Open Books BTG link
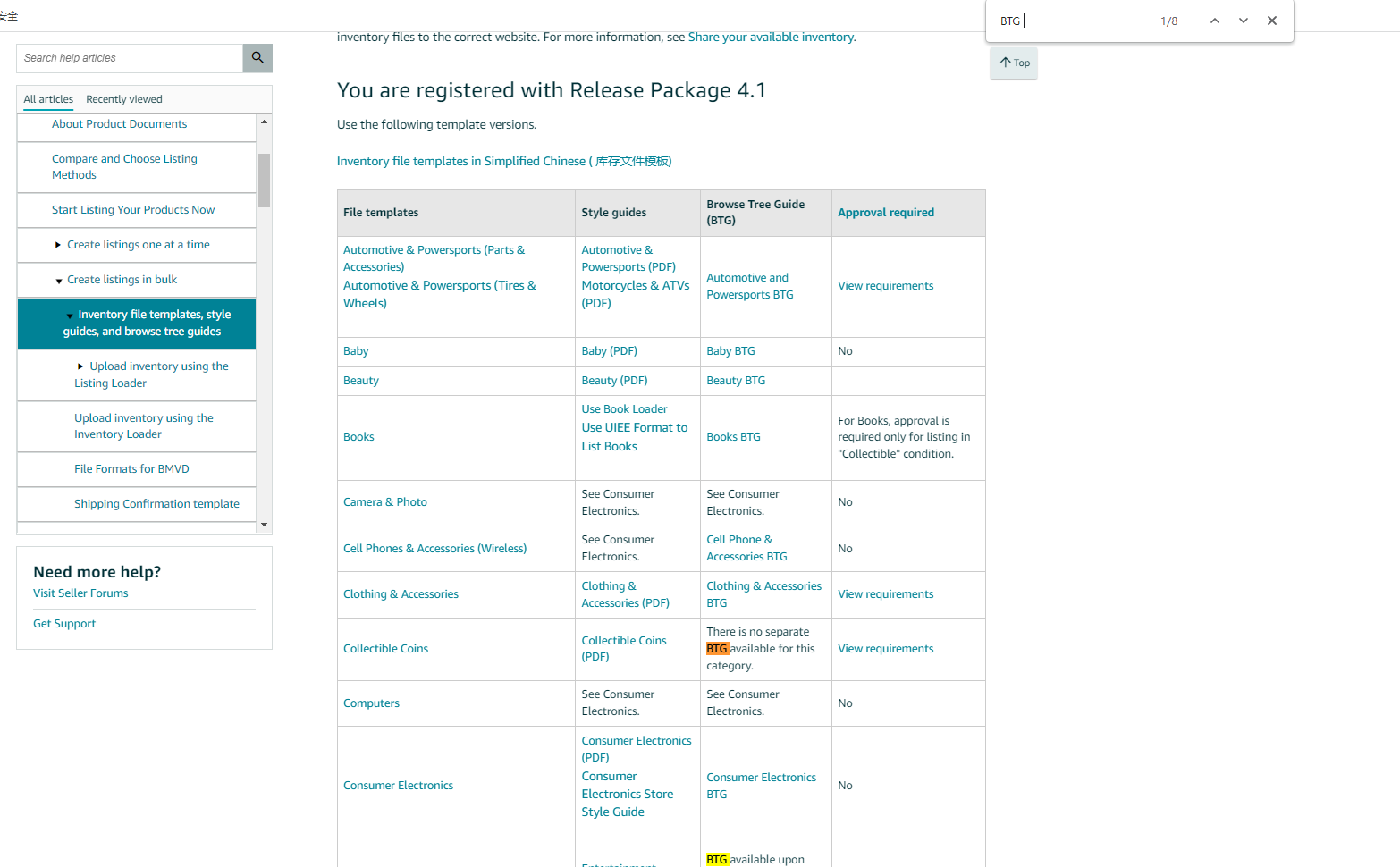 pyautogui.click(x=733, y=437)
